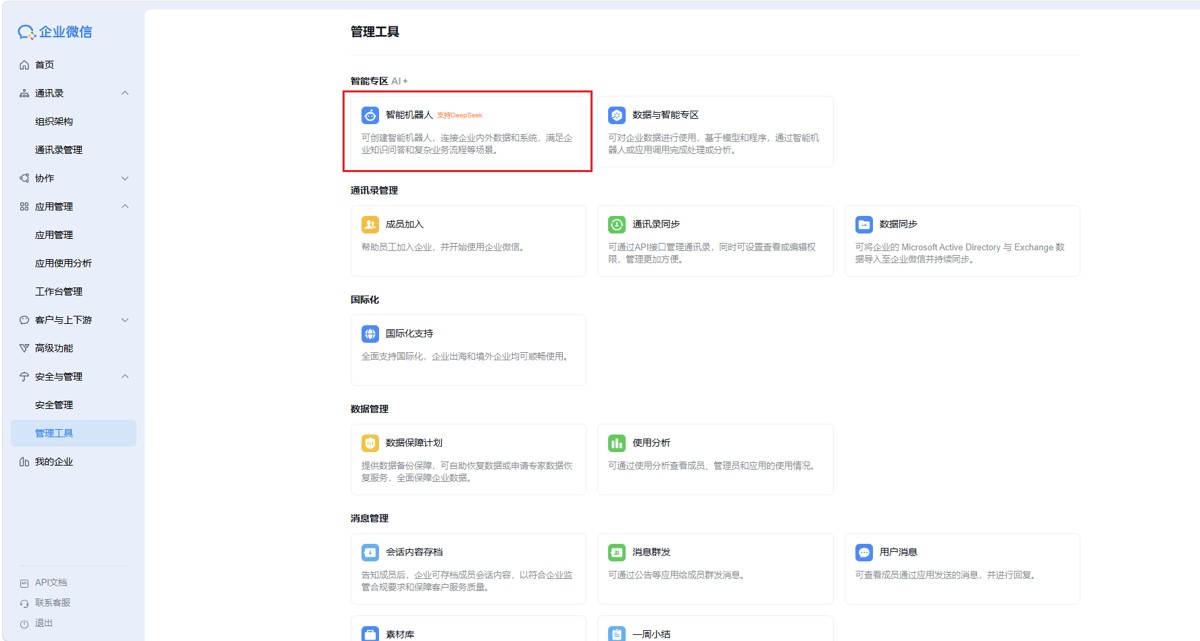Image resolution: width=1200 pixels, height=641 pixels.
Task: Click the 数据保障计划 yellow shield icon
Action: tap(370, 443)
